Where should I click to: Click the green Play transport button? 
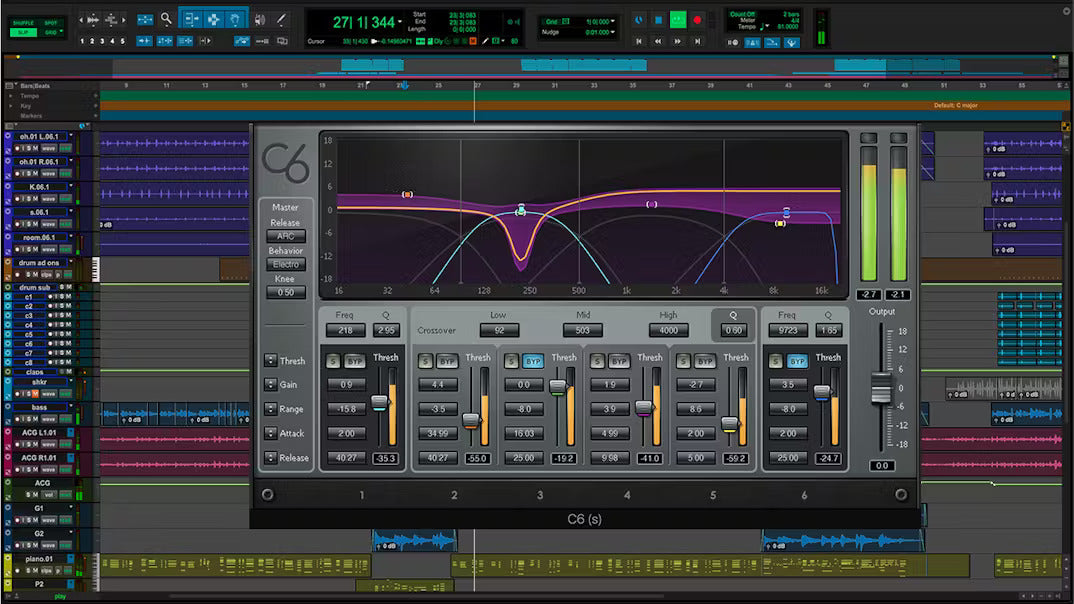pos(677,20)
